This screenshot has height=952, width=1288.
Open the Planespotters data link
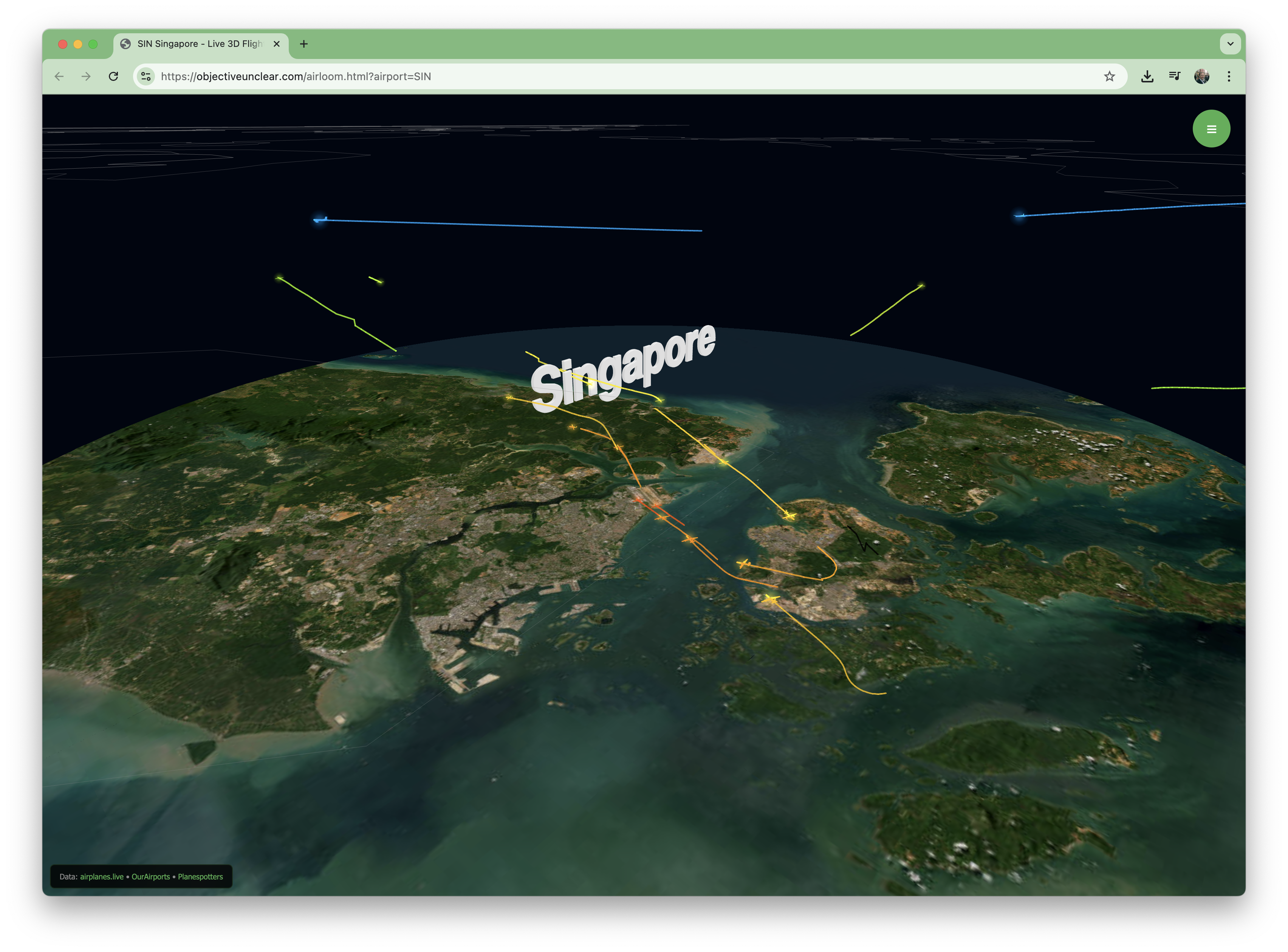tap(200, 876)
